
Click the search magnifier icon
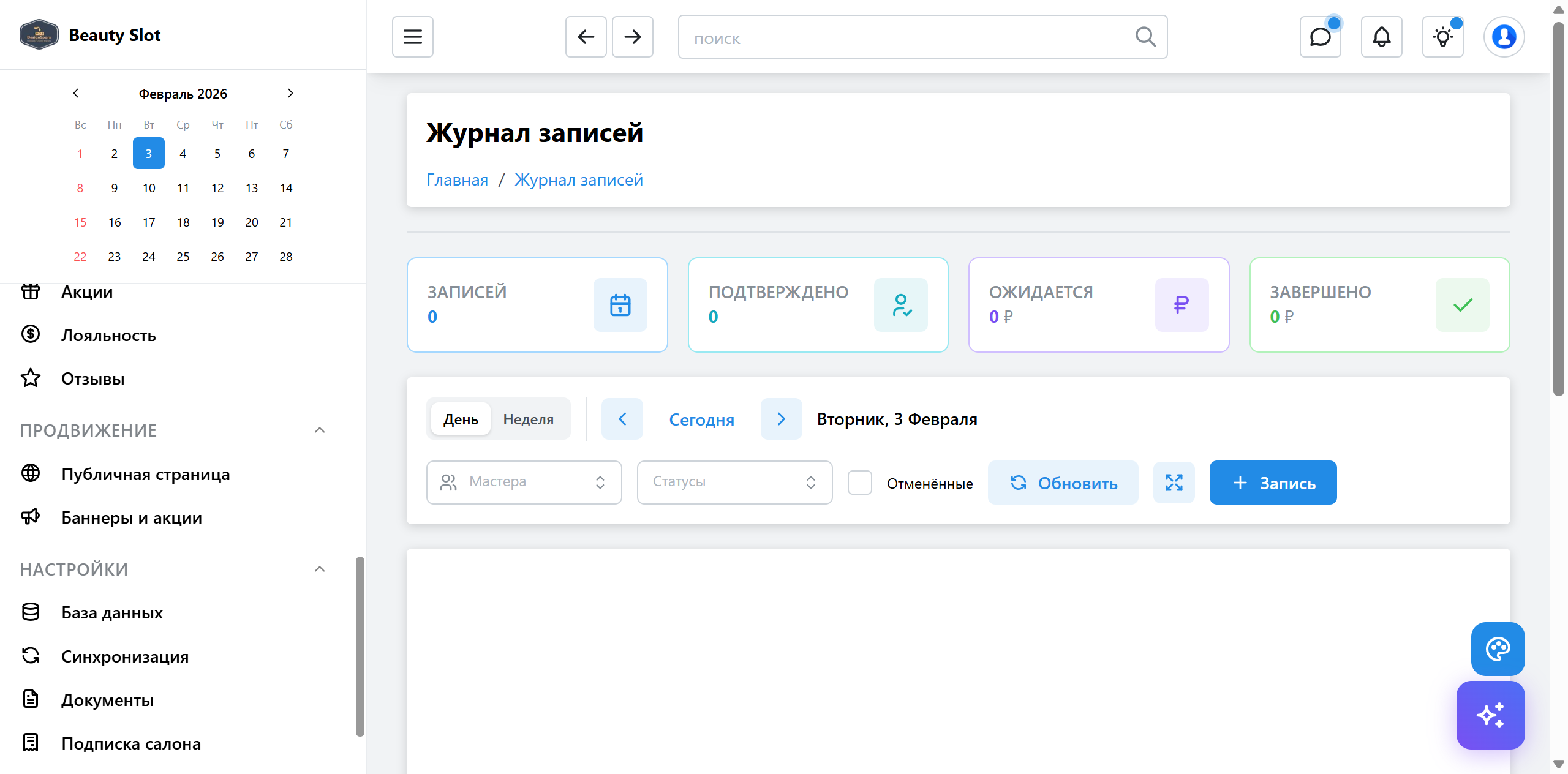tap(1145, 37)
